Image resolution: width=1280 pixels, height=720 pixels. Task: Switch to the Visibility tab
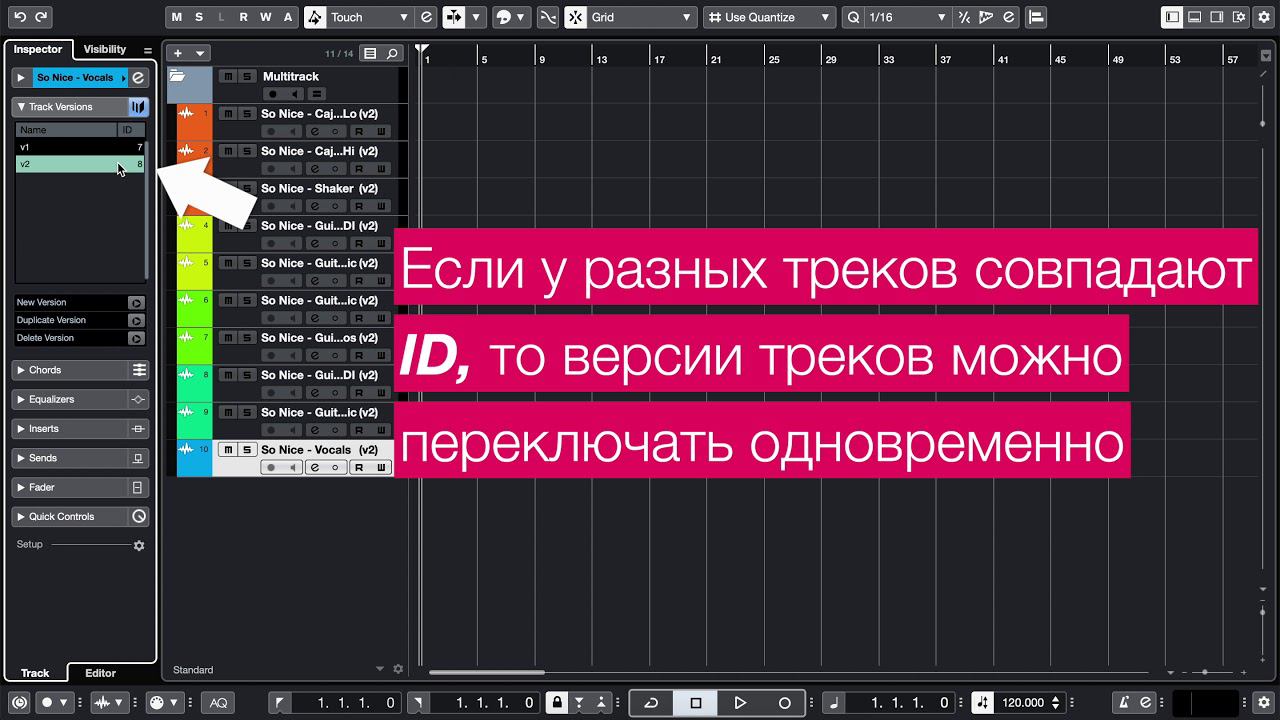[105, 49]
